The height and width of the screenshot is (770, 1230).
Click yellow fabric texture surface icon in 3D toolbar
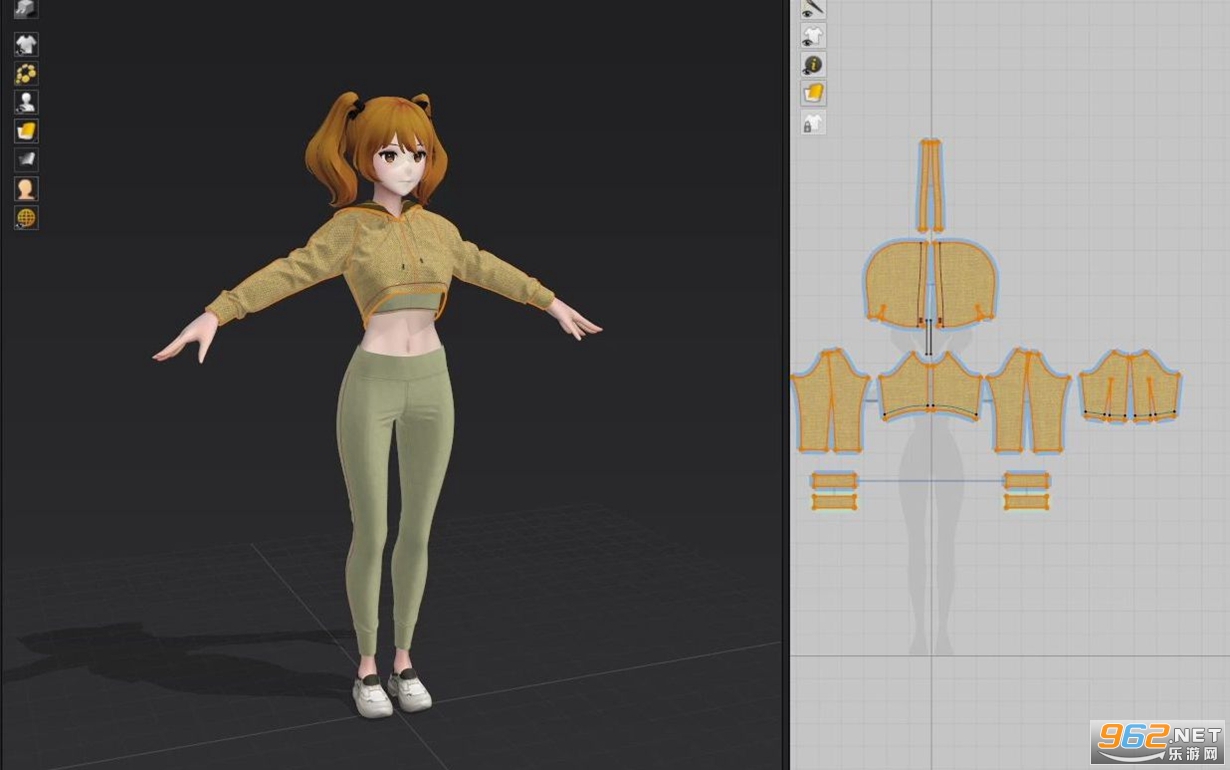pyautogui.click(x=26, y=131)
